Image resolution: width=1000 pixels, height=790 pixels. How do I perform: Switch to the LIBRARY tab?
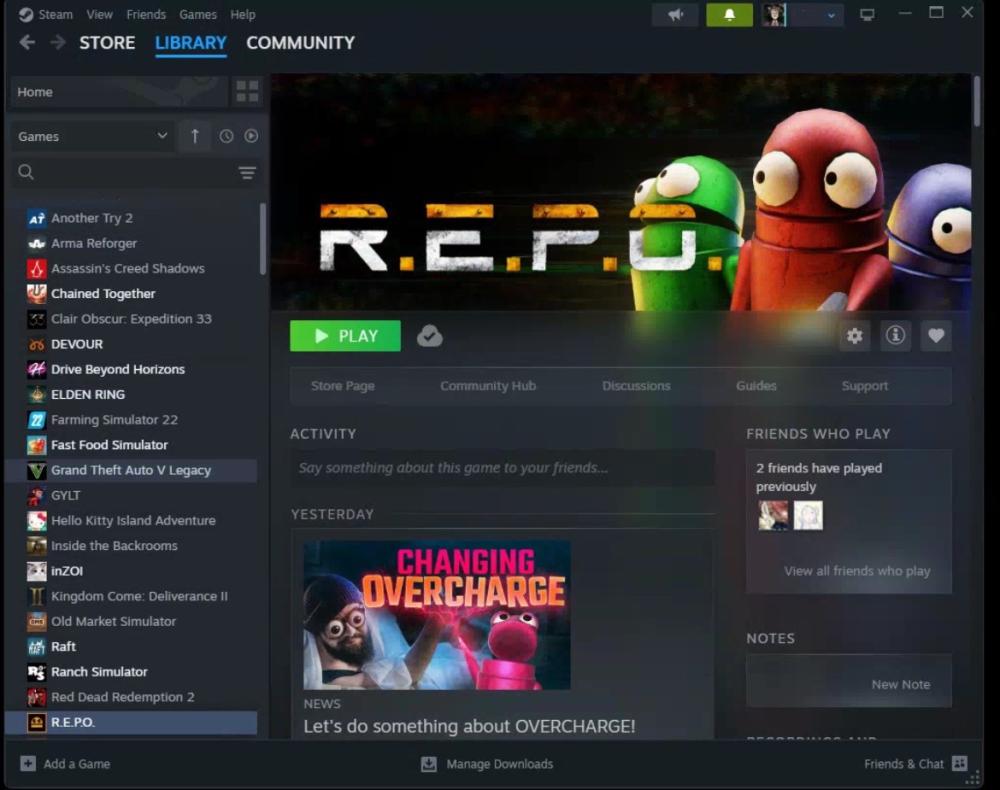click(191, 43)
